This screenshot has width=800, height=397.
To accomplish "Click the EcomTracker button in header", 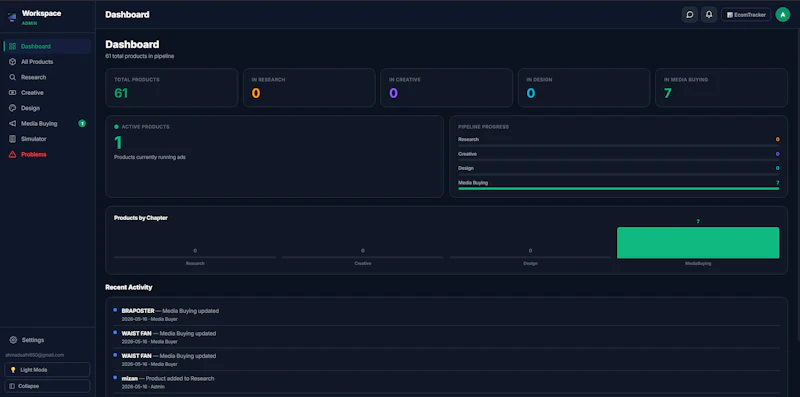I will click(746, 15).
